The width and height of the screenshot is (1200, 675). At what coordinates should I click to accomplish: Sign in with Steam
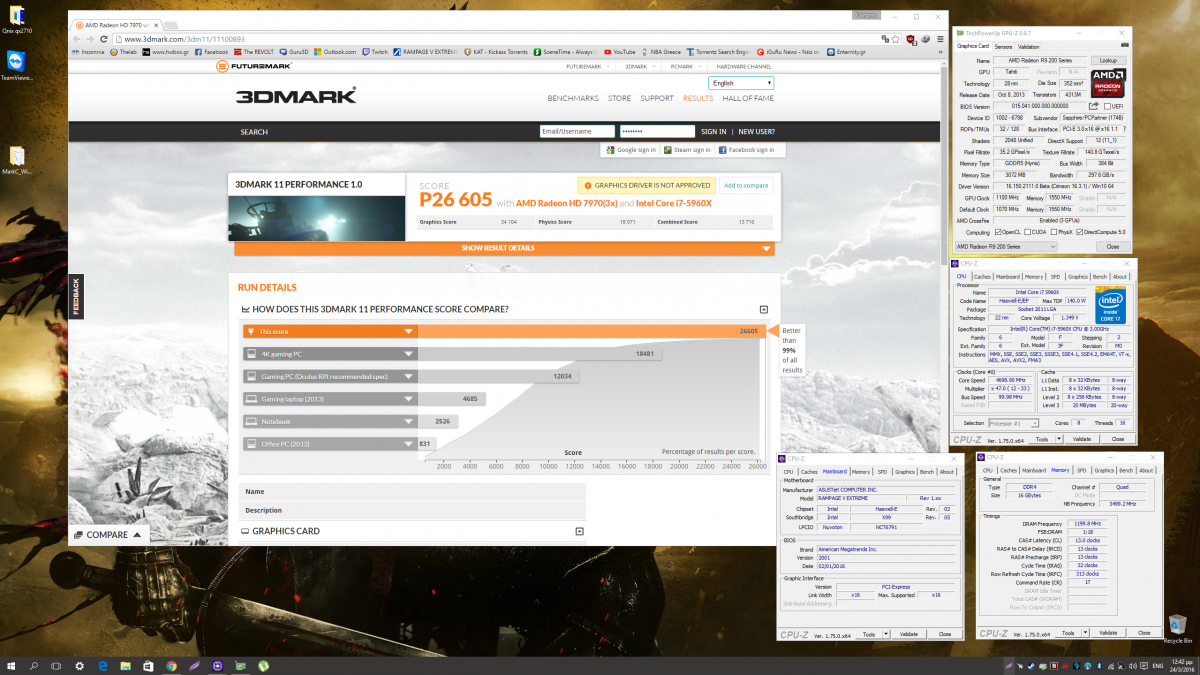pyautogui.click(x=688, y=150)
